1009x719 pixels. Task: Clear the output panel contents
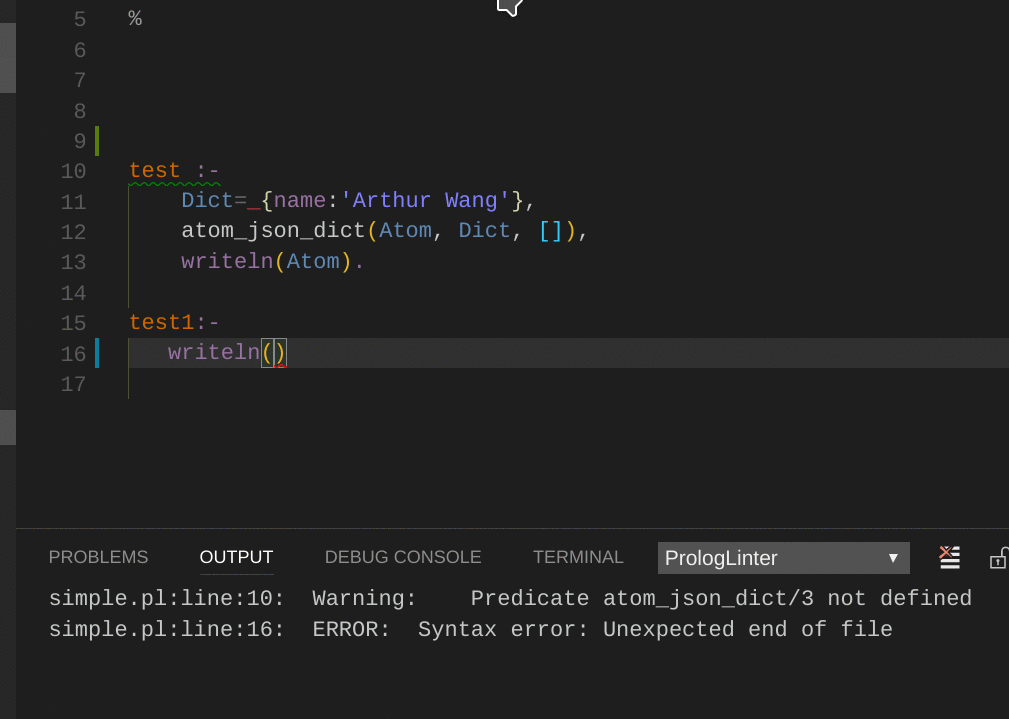(x=949, y=557)
